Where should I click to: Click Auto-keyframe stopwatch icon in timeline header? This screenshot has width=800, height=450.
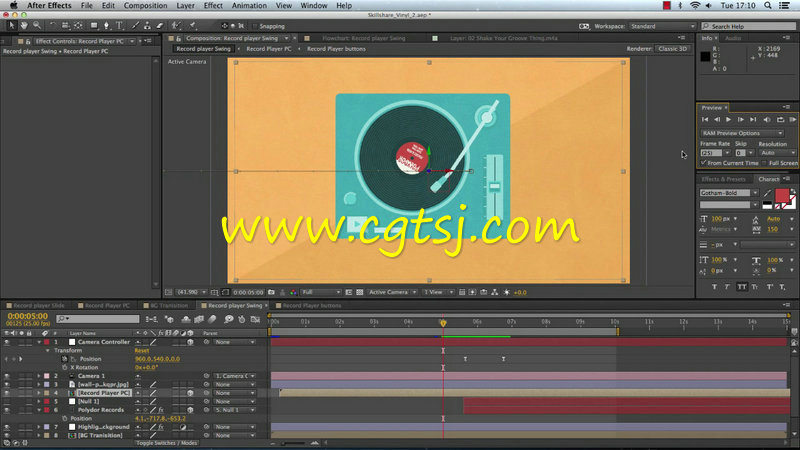pos(242,319)
